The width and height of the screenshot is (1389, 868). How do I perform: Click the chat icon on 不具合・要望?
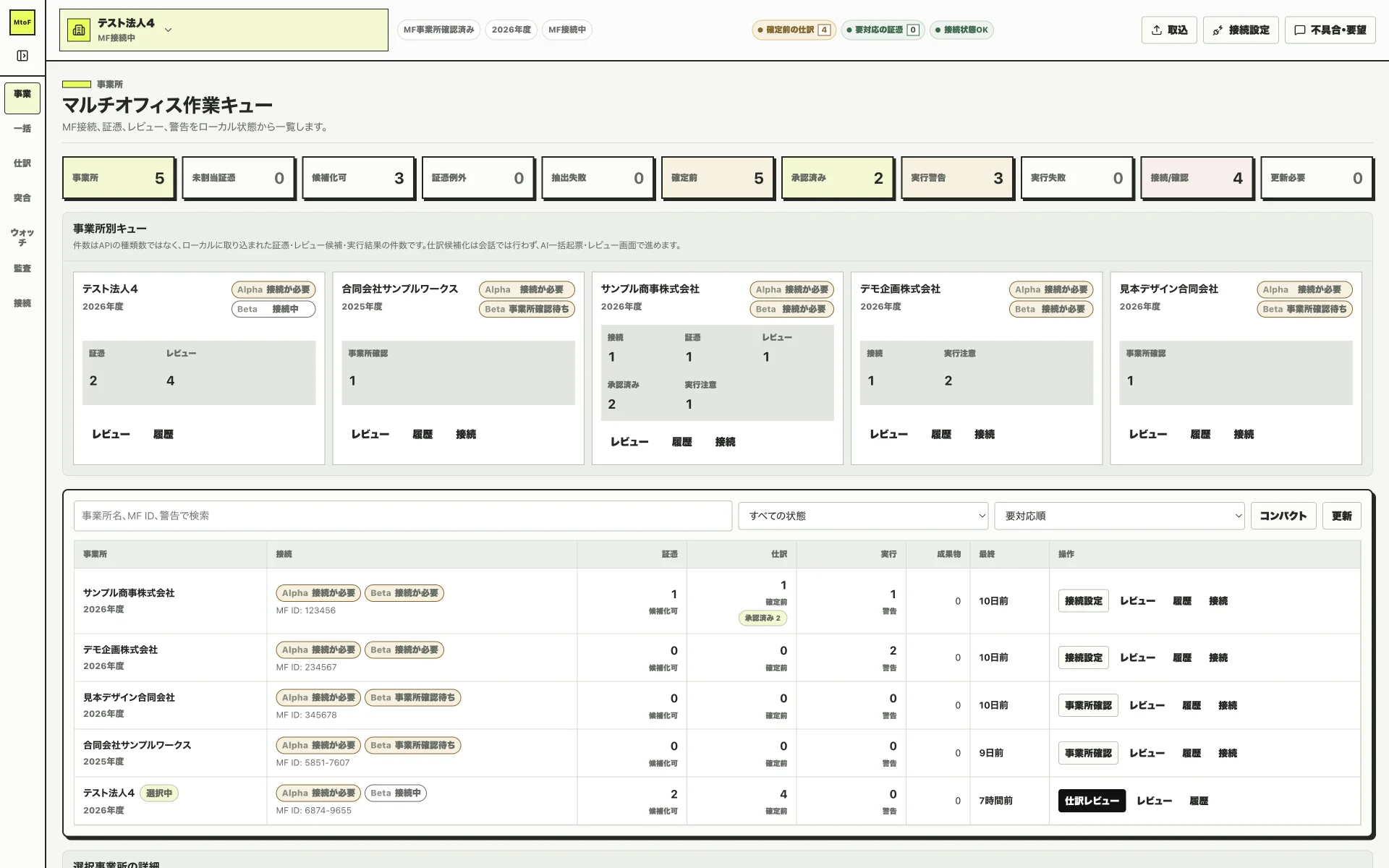point(1300,30)
